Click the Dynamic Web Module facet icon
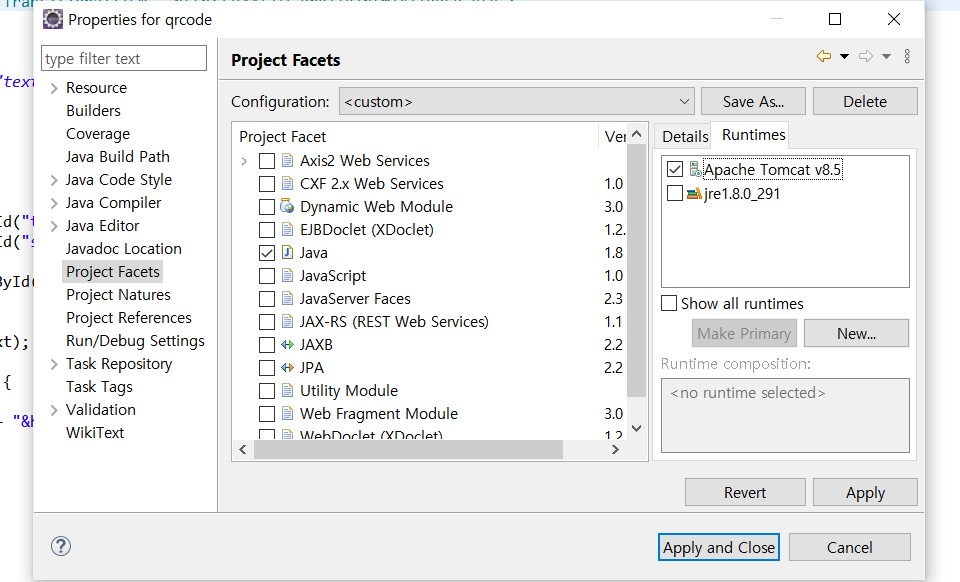 pos(287,207)
